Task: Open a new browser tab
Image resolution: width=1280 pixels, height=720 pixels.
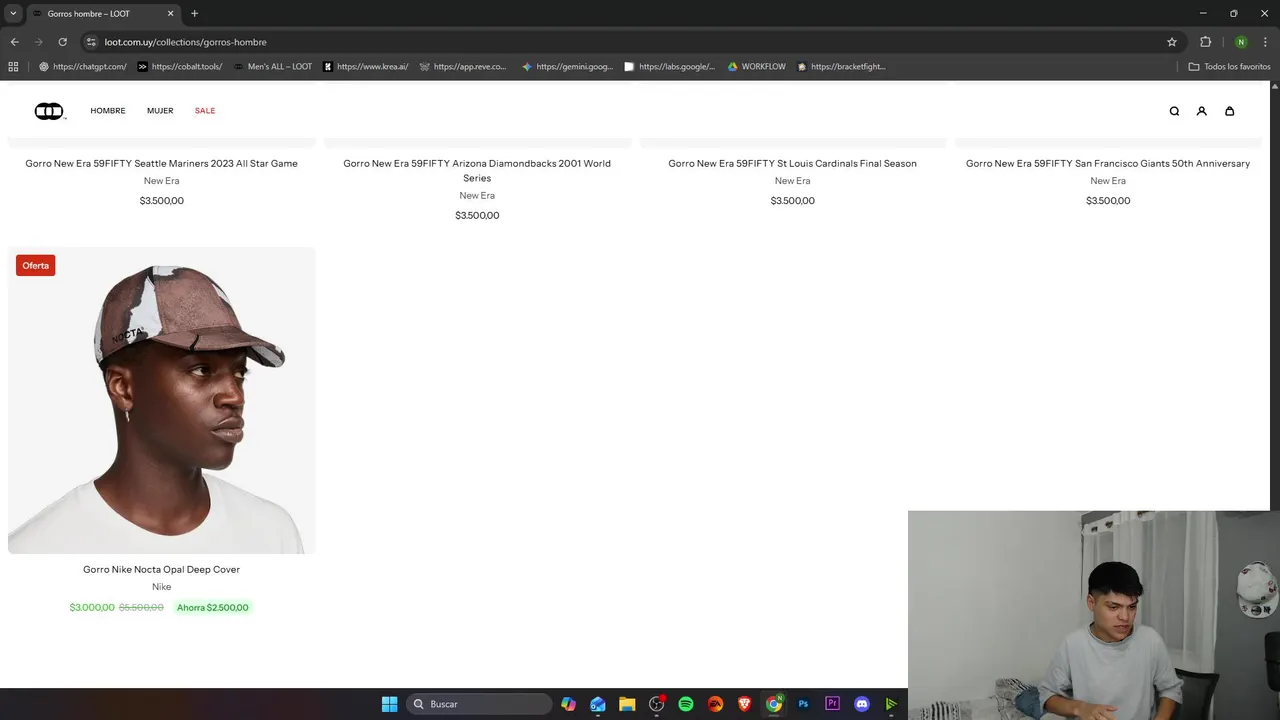Action: coord(194,14)
